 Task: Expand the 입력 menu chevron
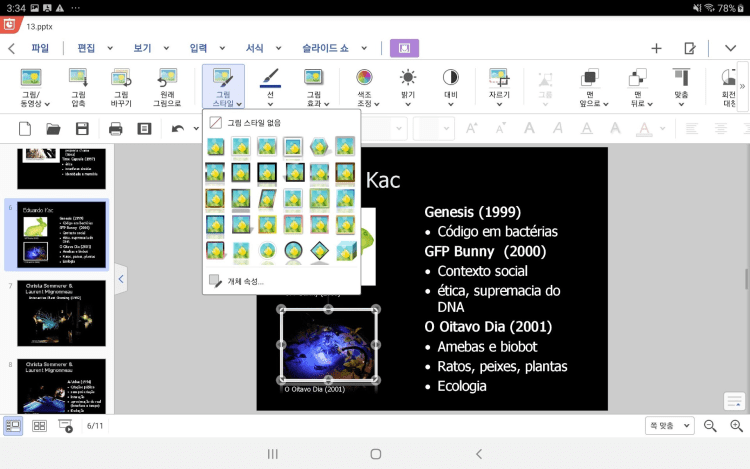222,48
